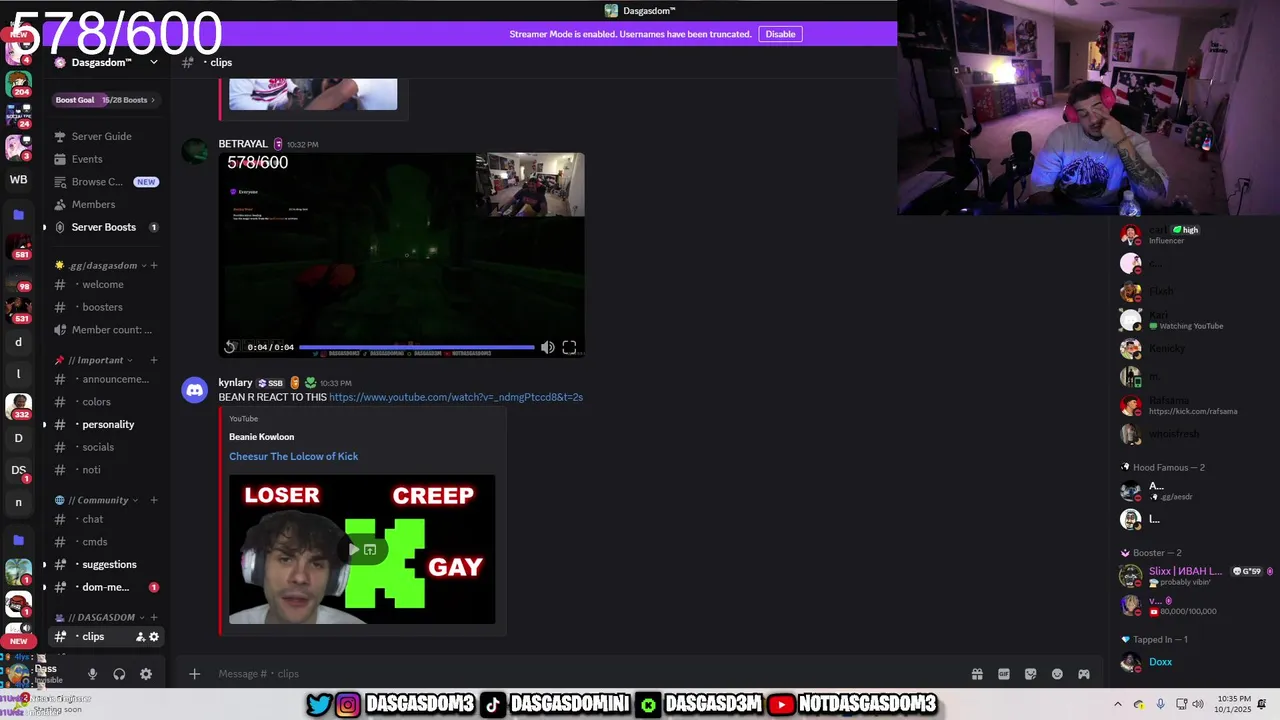Open welcome channel
The height and width of the screenshot is (720, 1280).
[103, 285]
